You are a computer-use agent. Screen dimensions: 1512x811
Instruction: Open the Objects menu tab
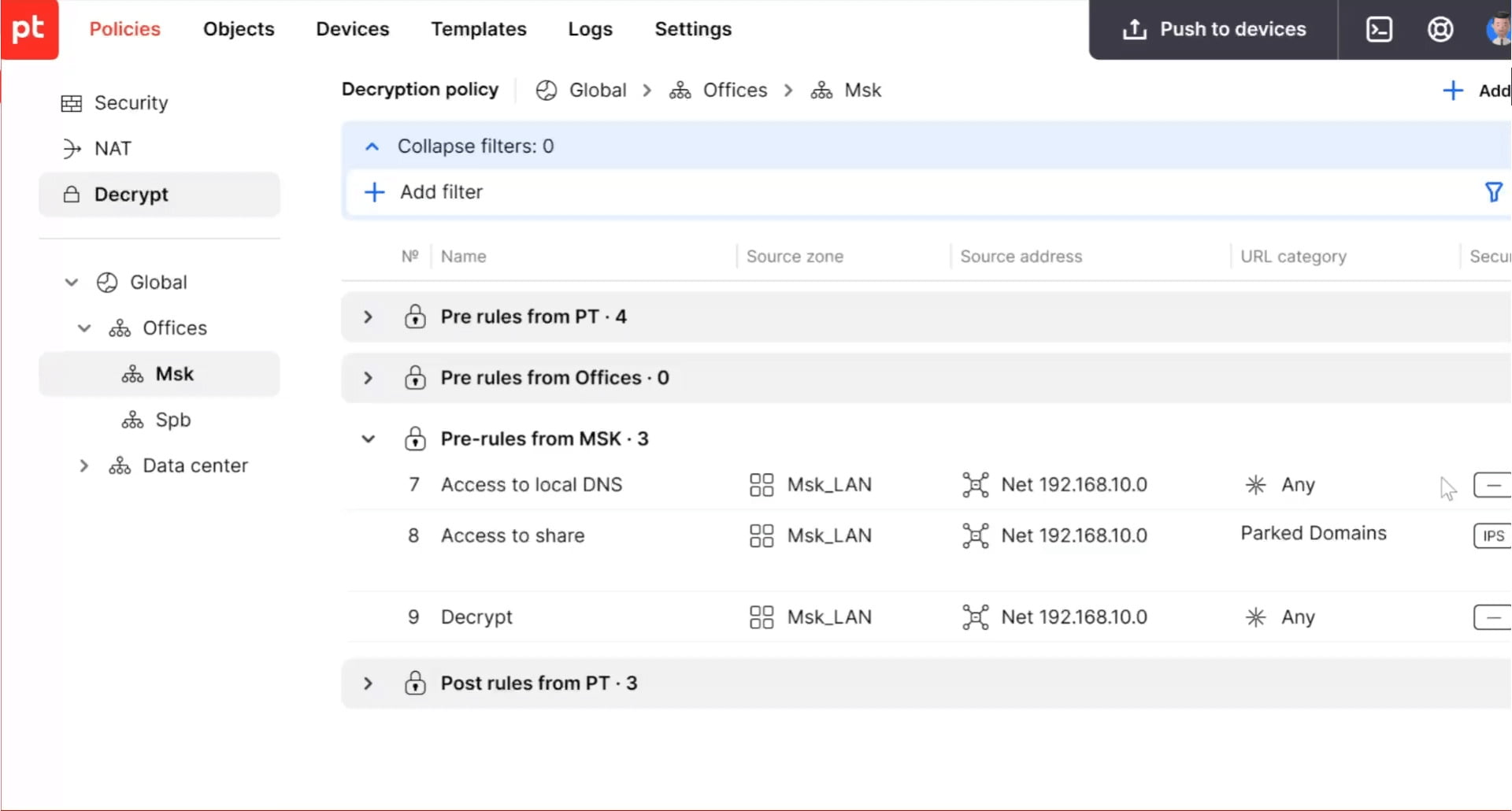[239, 29]
